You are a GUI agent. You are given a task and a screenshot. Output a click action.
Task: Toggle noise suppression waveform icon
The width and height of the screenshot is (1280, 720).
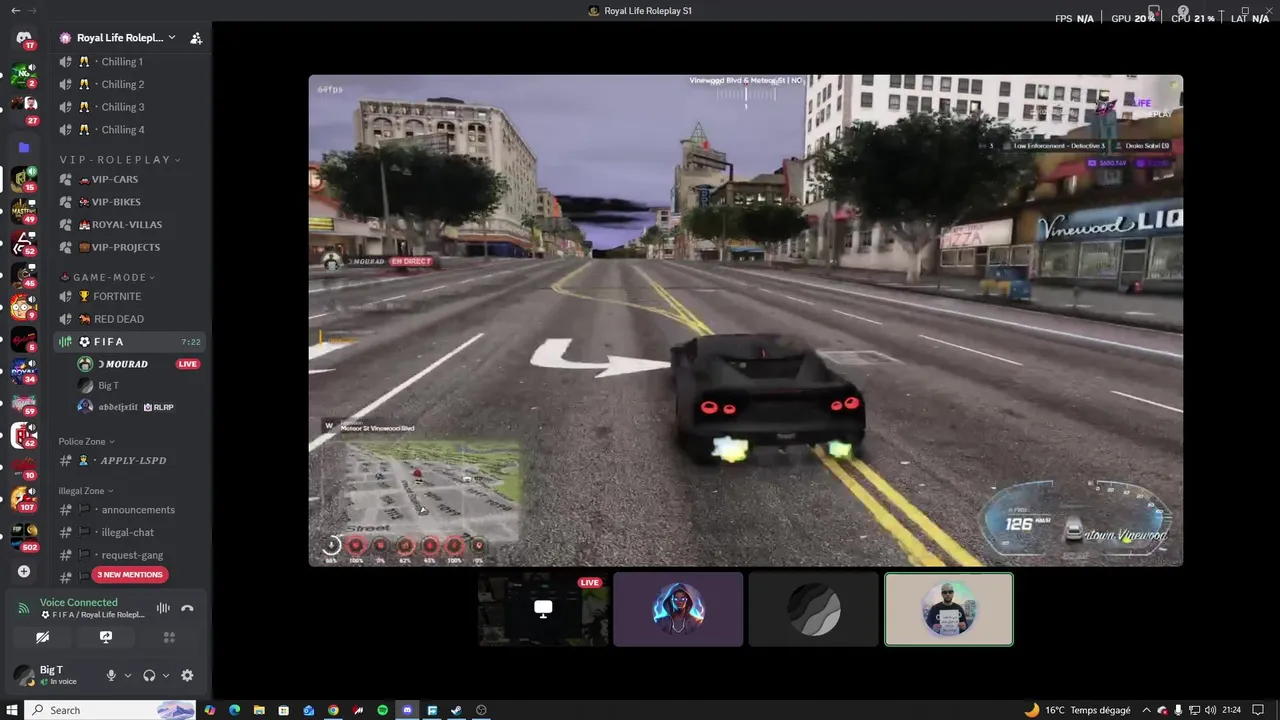pos(163,608)
